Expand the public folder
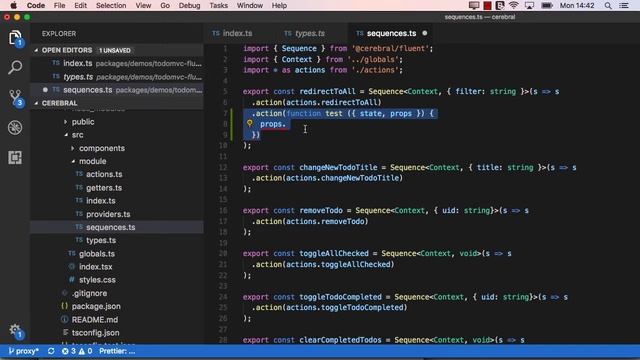Image resolution: width=640 pixels, height=360 pixels. 83,122
